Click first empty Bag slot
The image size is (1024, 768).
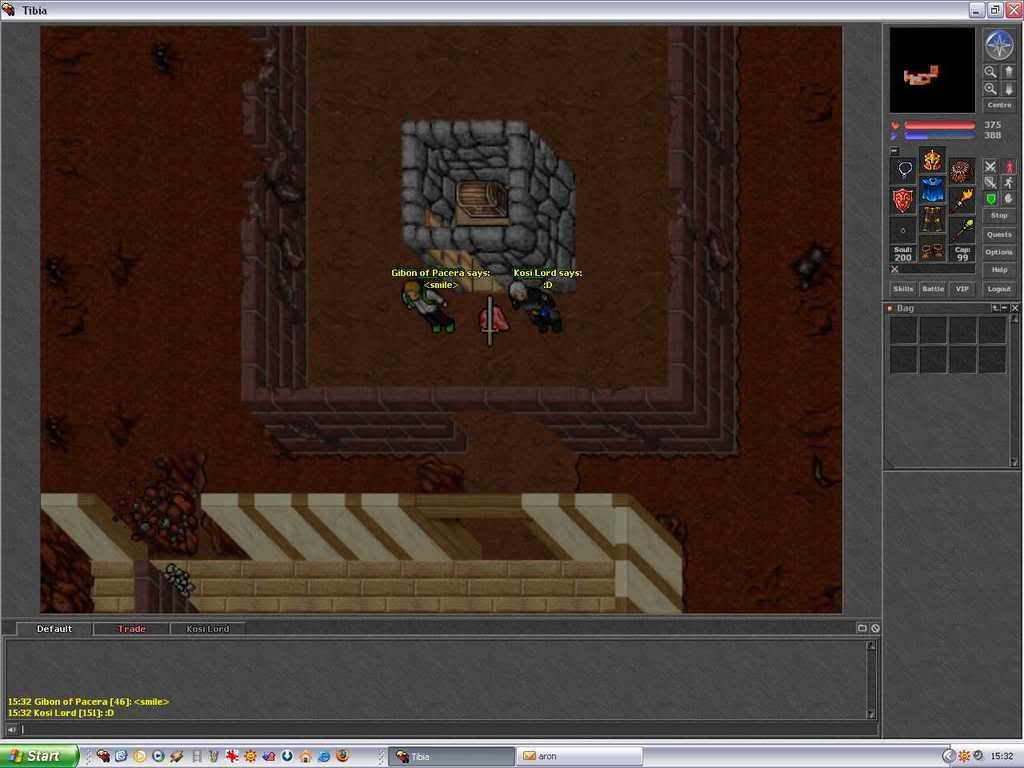pos(903,330)
